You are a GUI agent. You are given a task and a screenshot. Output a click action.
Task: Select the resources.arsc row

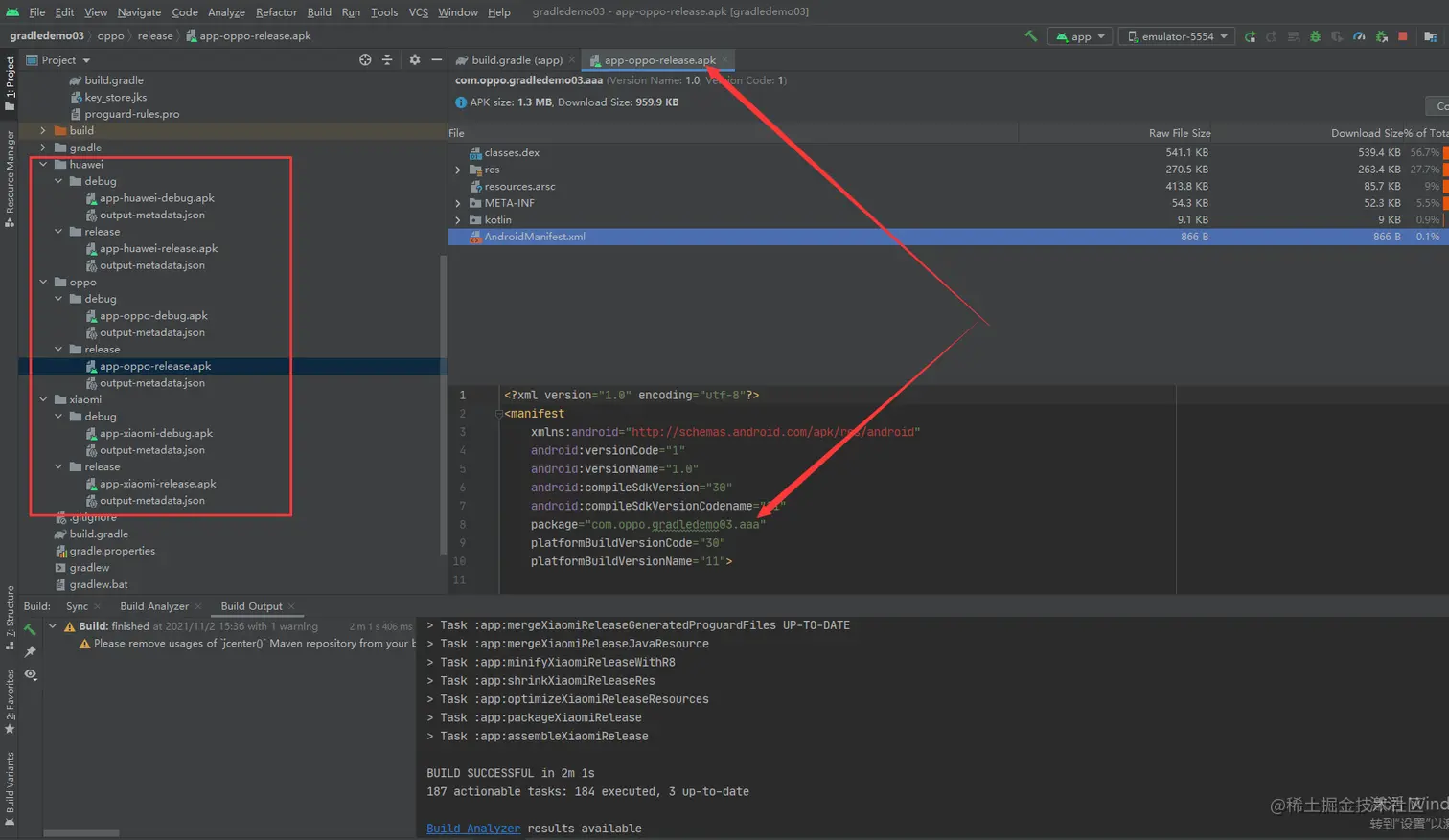tap(949, 186)
